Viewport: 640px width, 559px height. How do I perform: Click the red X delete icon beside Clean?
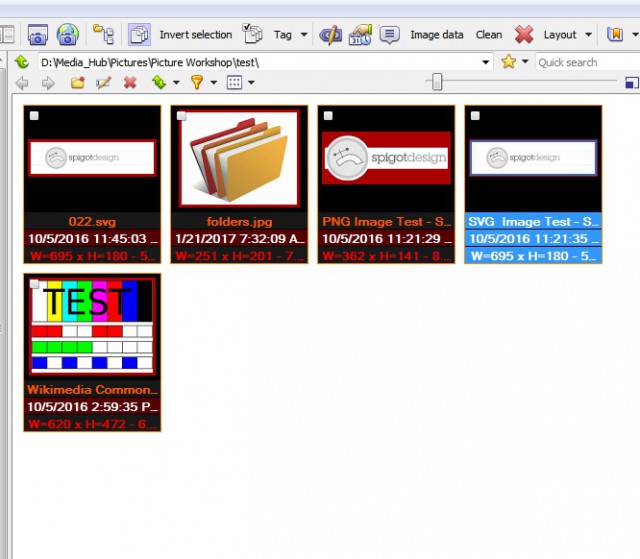pos(524,34)
